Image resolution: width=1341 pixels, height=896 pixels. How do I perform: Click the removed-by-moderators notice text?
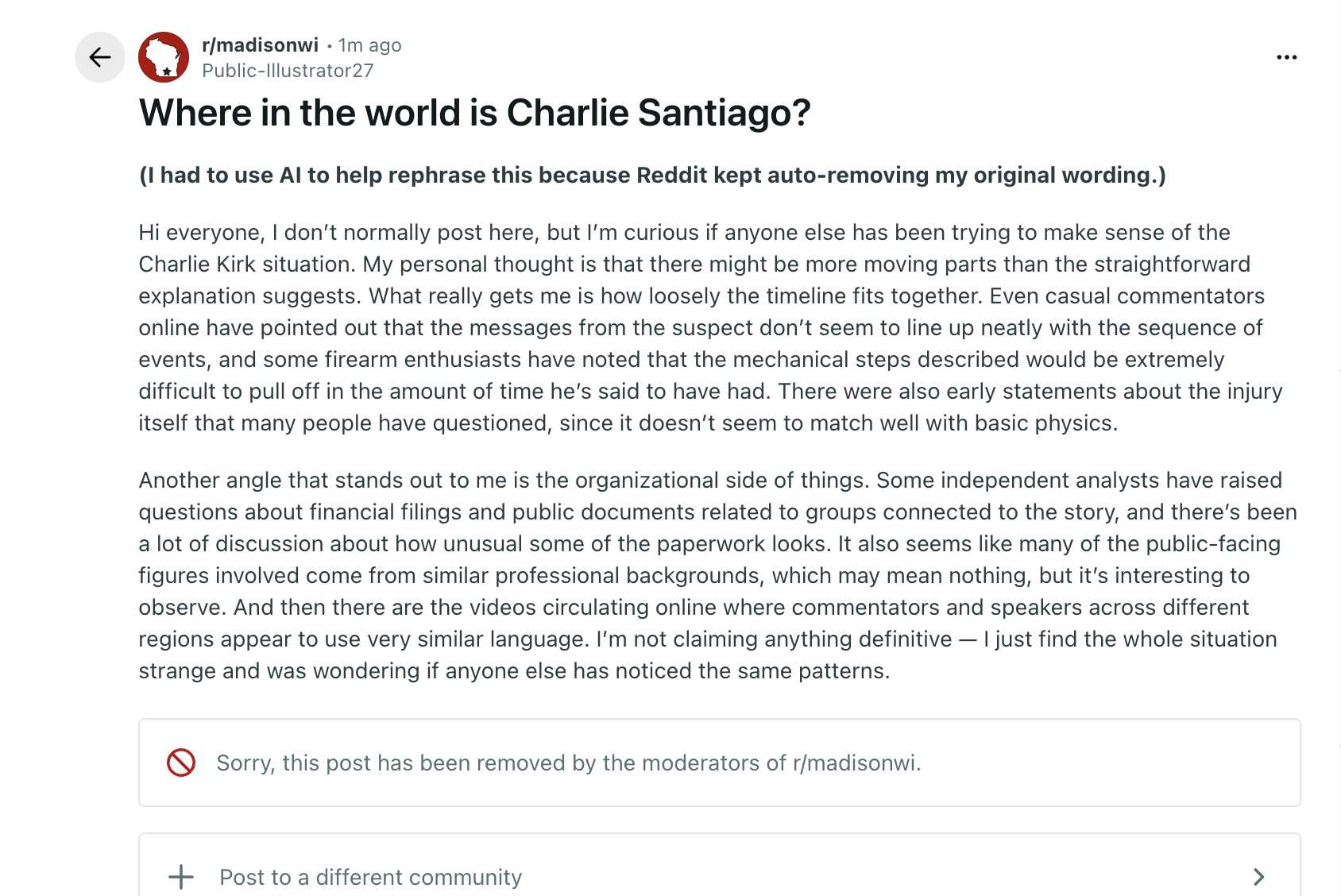[x=568, y=763]
